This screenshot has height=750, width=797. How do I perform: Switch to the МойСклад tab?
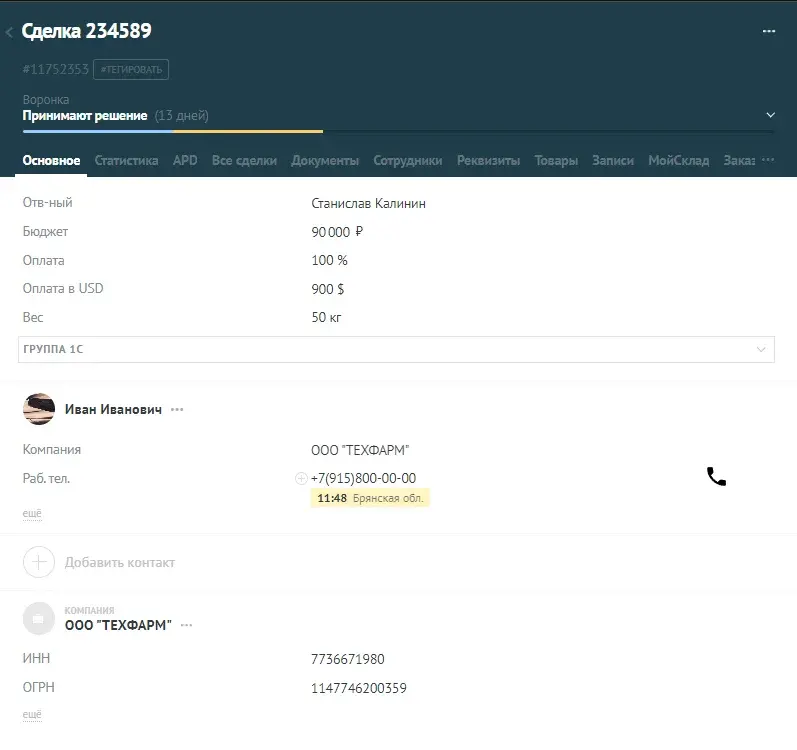click(679, 161)
